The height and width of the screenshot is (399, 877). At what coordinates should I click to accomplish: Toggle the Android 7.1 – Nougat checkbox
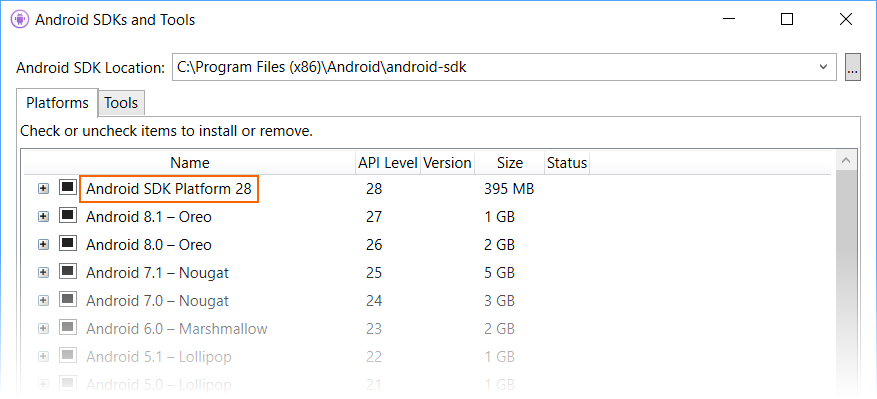pos(68,271)
